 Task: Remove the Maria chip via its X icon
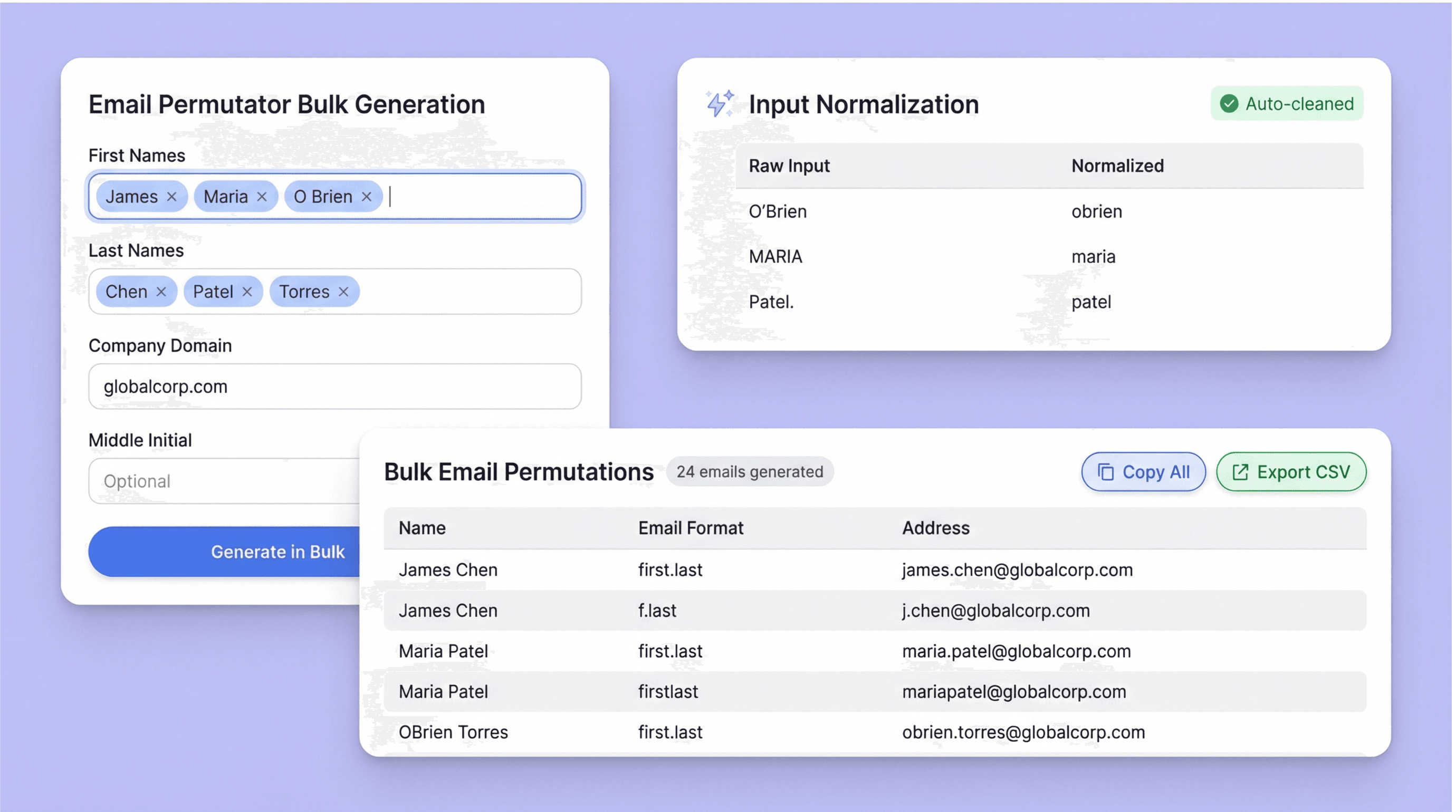[x=262, y=196]
